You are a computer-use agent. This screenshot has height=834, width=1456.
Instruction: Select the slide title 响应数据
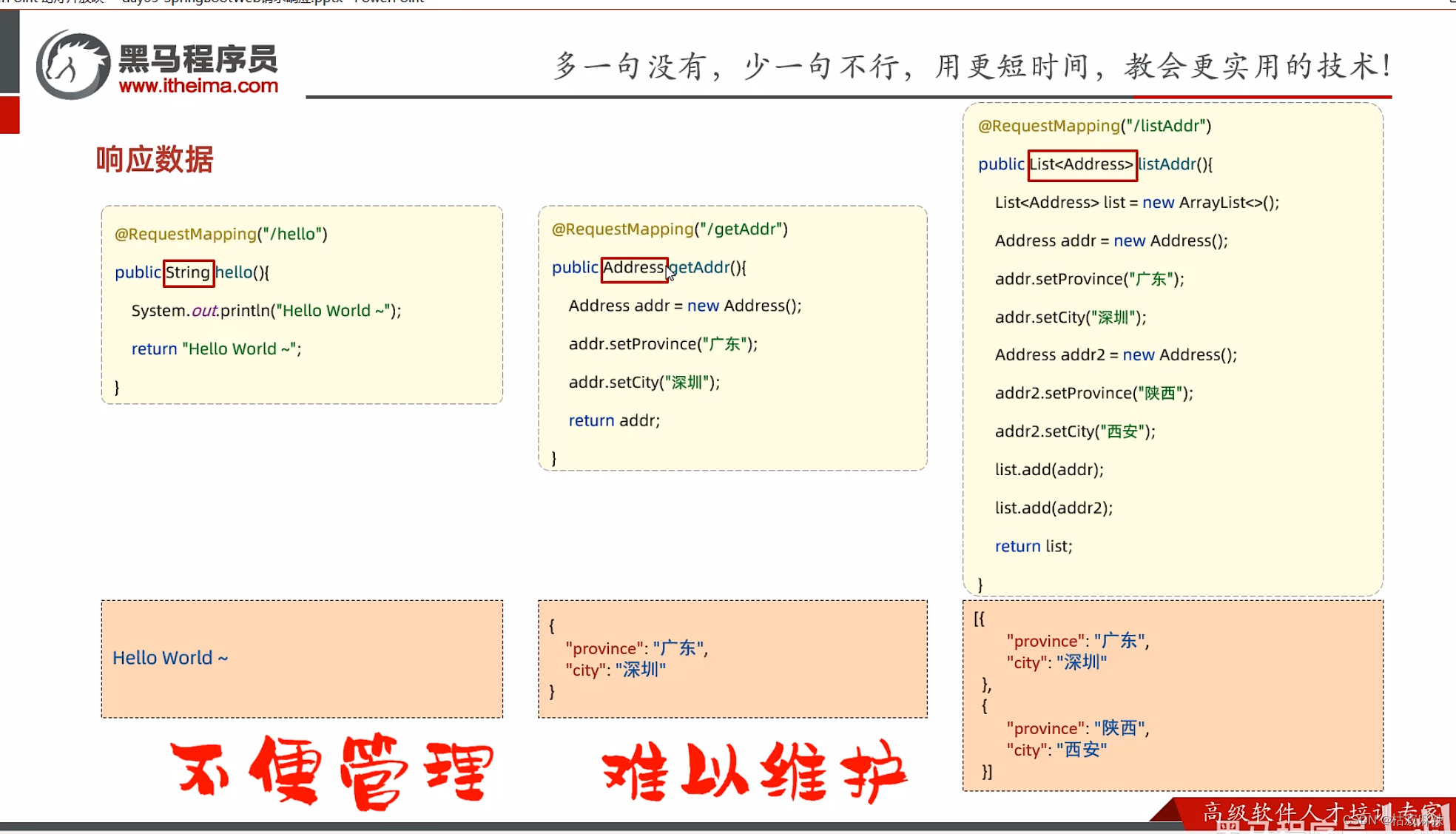pyautogui.click(x=152, y=158)
